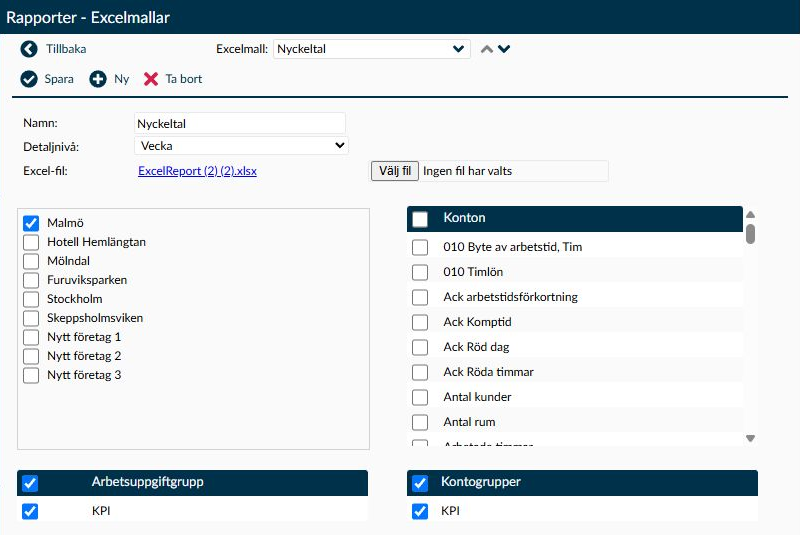This screenshot has height=535, width=800.
Task: Check the 010 Byte av arbetstid, Tim checkbox
Action: tap(420, 247)
